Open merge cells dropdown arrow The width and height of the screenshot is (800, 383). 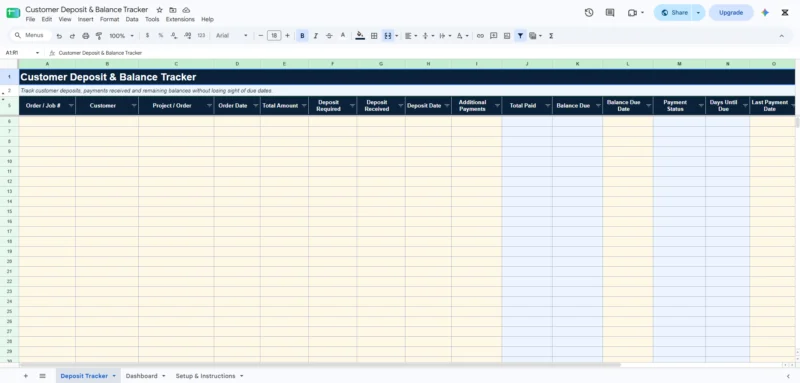coord(396,36)
